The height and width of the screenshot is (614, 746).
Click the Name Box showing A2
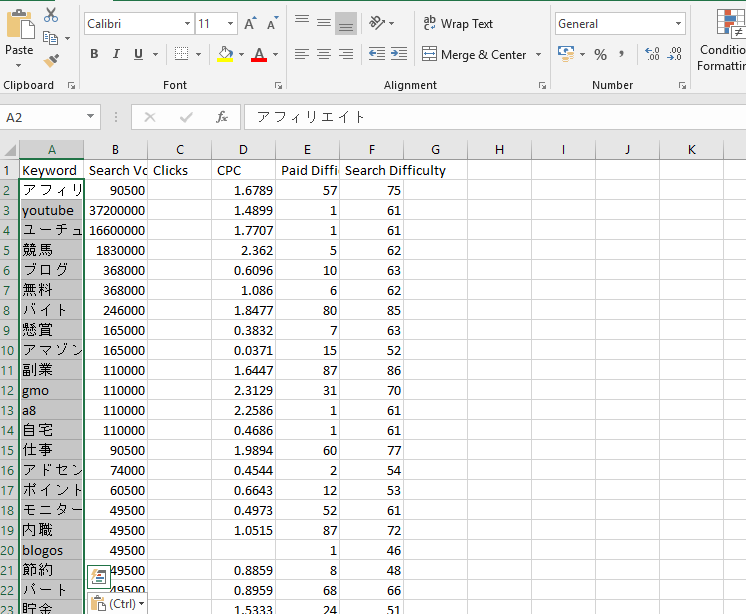click(x=43, y=117)
